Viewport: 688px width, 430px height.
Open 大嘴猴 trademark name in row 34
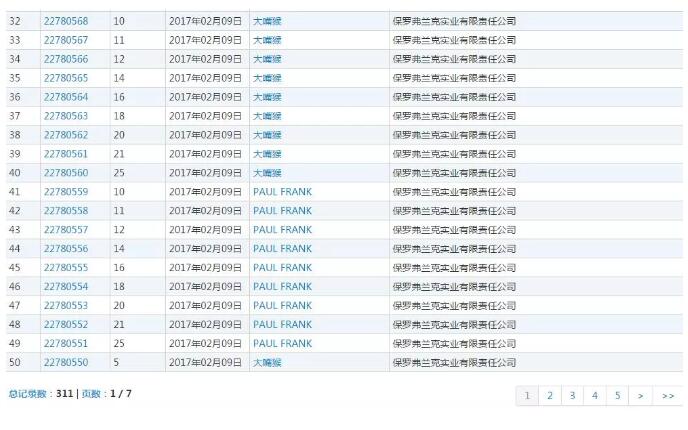[x=267, y=59]
